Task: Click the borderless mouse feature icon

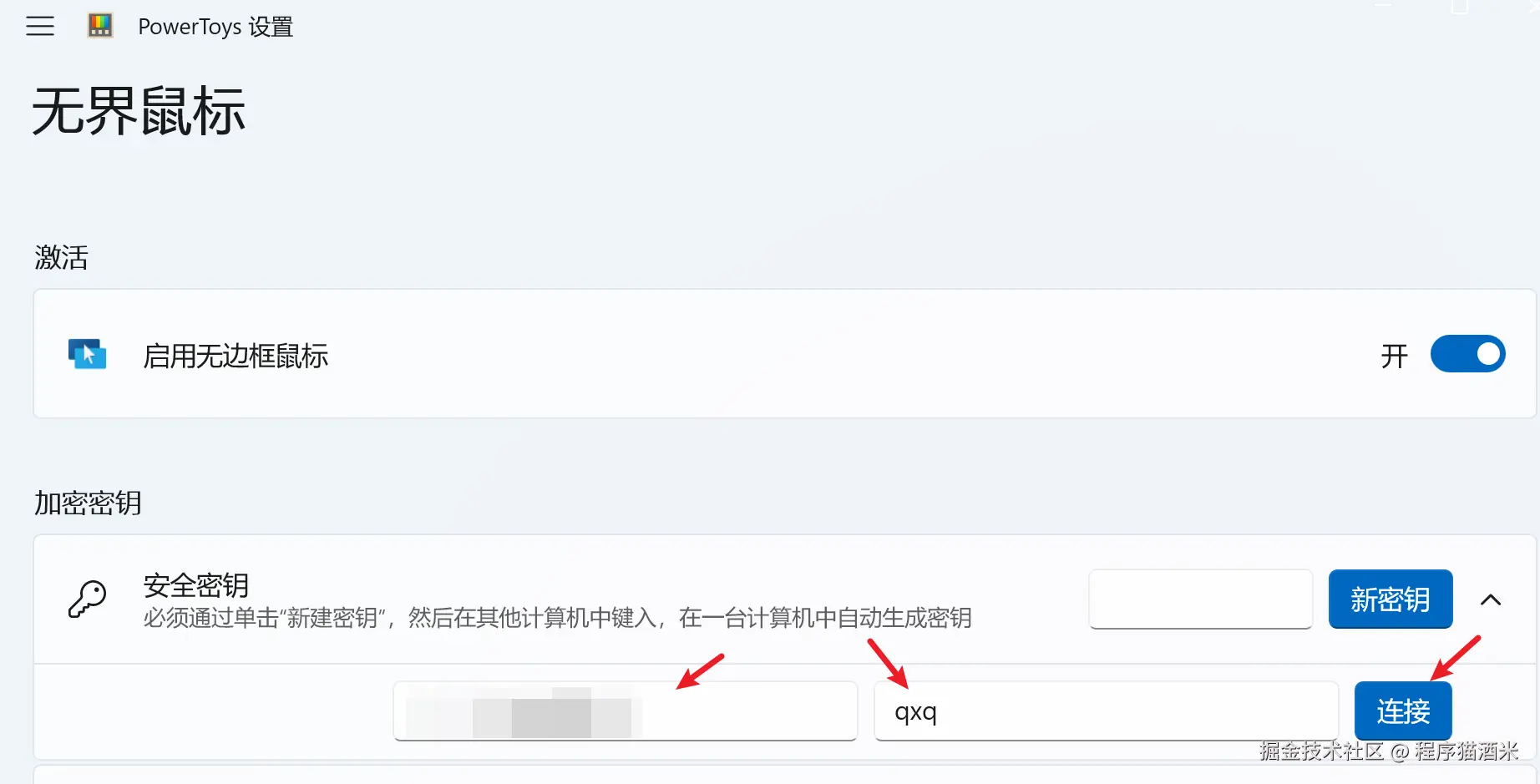Action: pos(88,354)
